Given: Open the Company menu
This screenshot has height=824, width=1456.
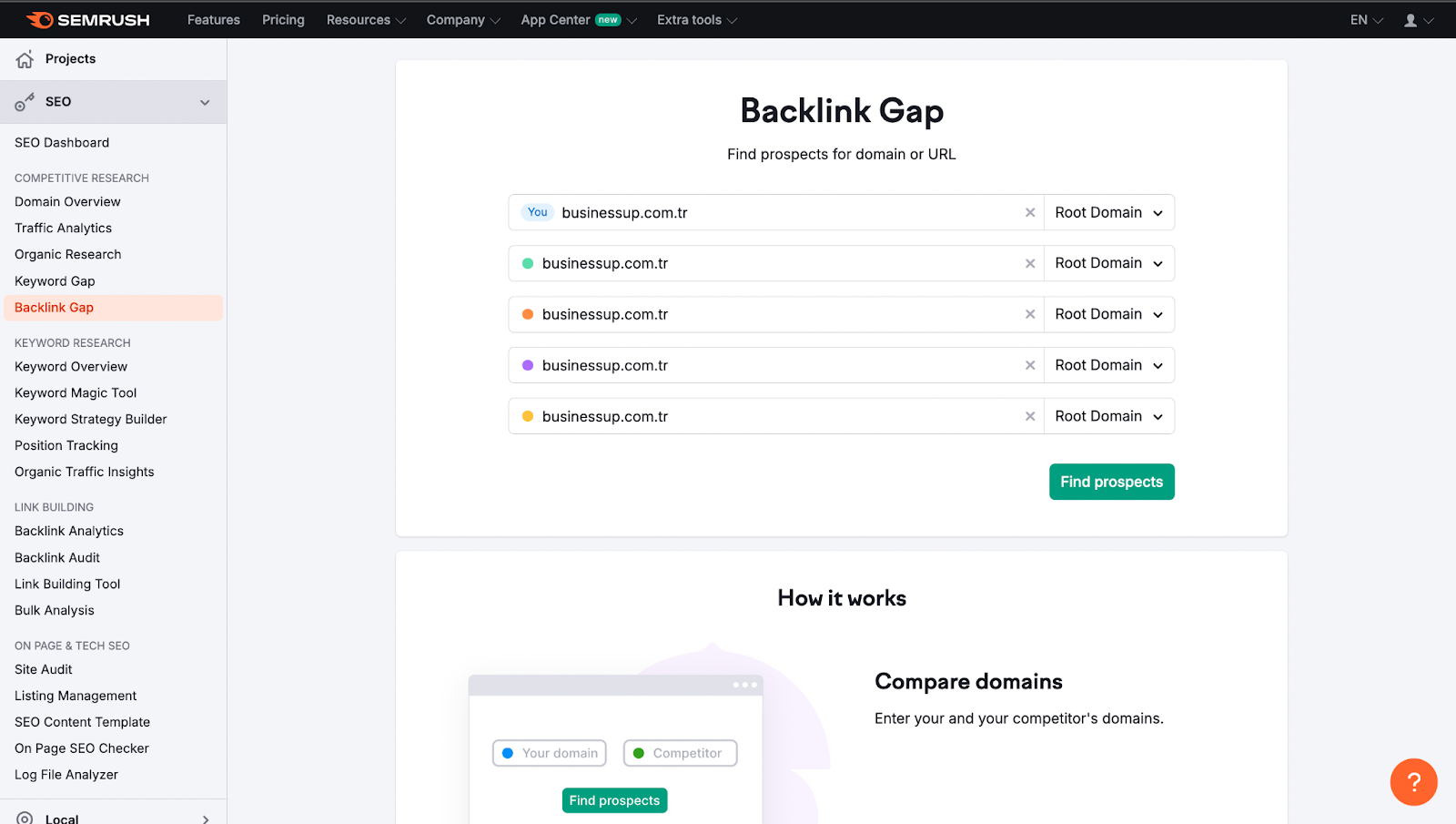Looking at the screenshot, I should pos(463,20).
